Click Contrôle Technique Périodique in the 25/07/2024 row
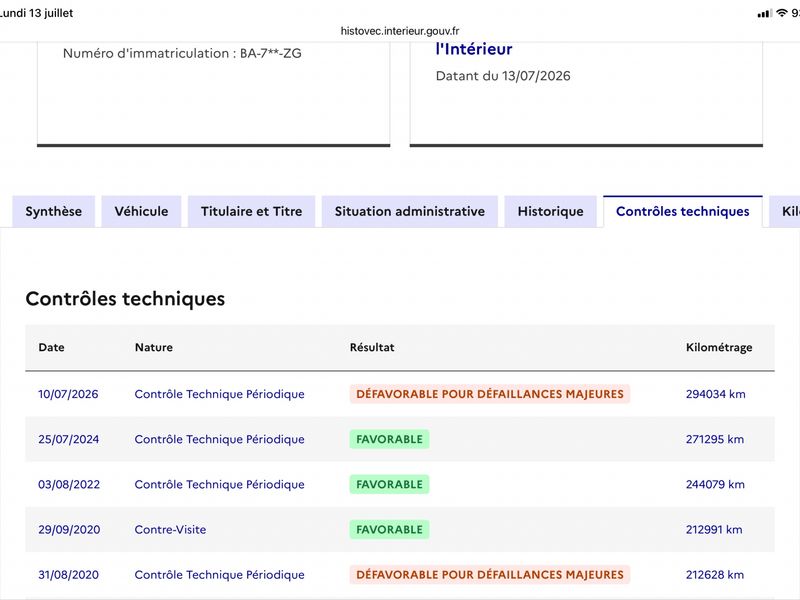Image resolution: width=800 pixels, height=600 pixels. click(x=219, y=439)
